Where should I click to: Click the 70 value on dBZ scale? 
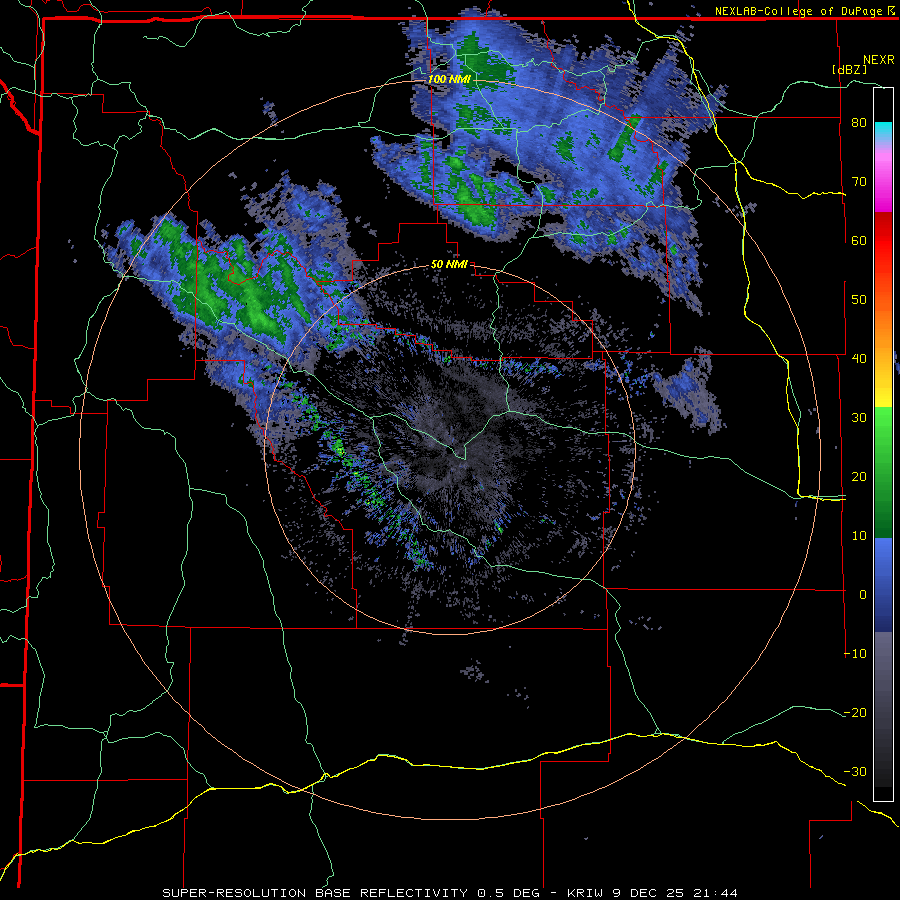tap(859, 182)
